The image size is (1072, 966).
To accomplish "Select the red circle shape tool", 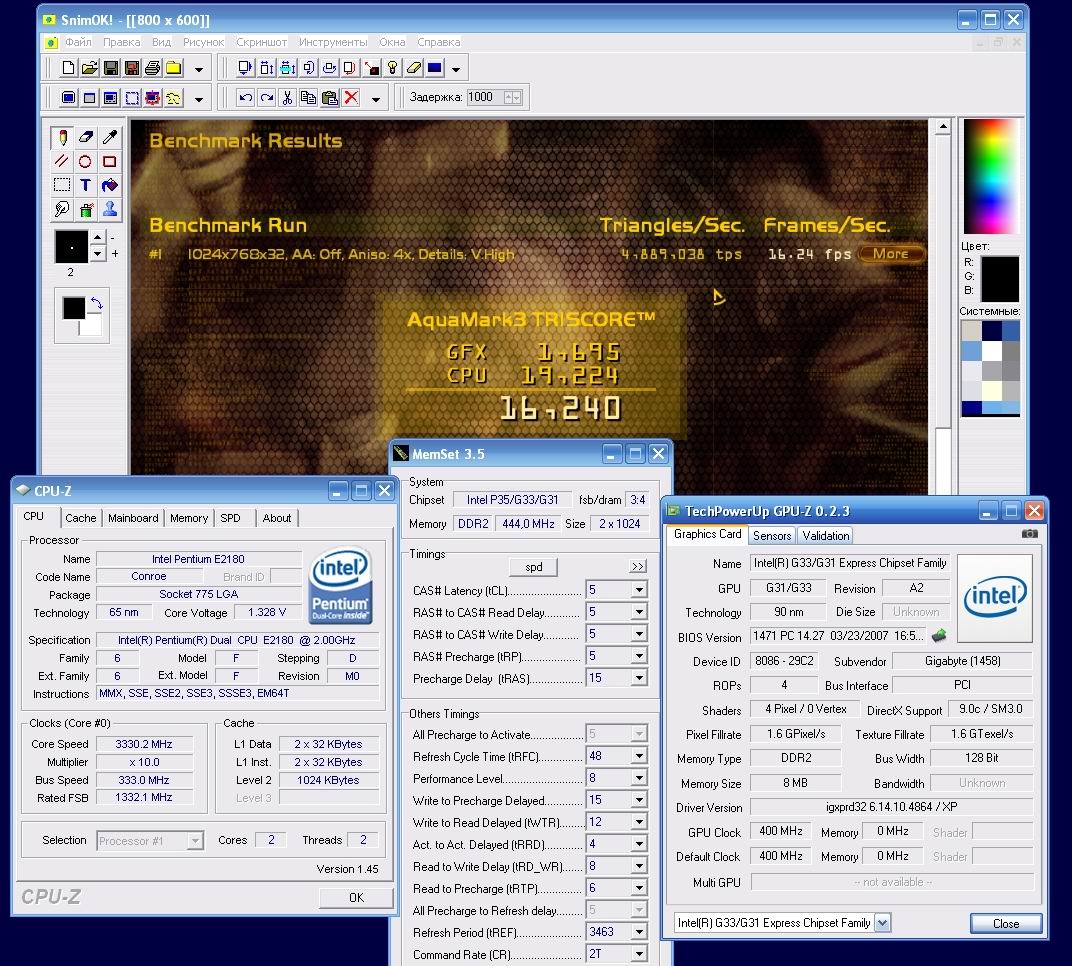I will 85,161.
